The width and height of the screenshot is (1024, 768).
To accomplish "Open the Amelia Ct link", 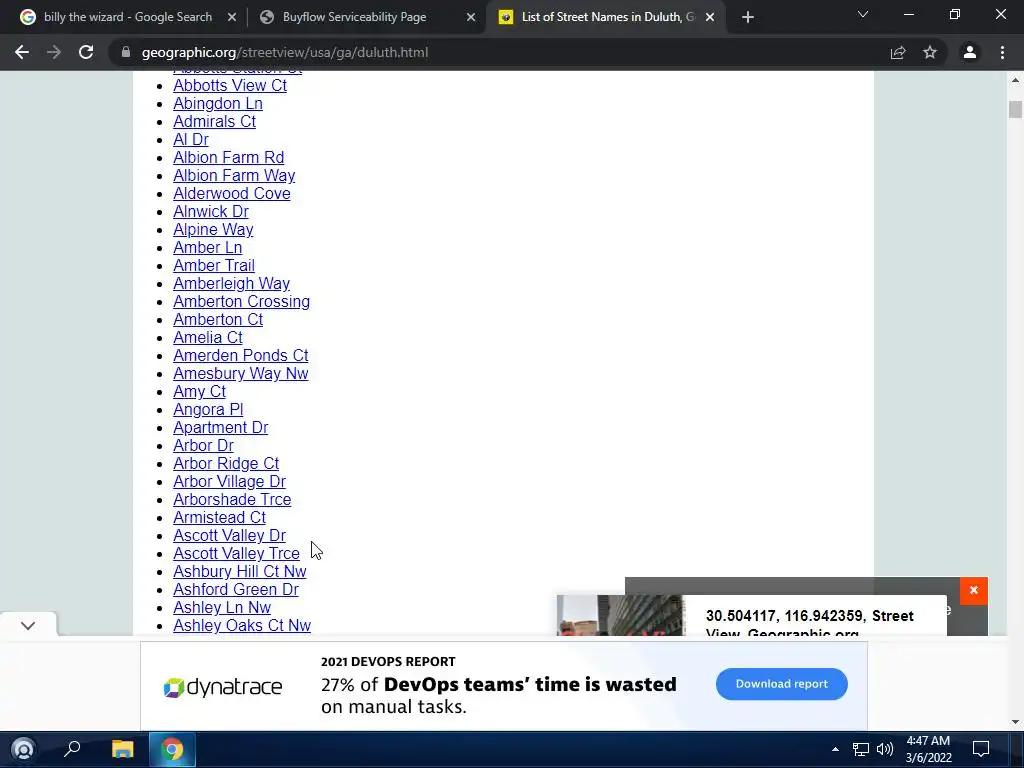I will pos(208,338).
